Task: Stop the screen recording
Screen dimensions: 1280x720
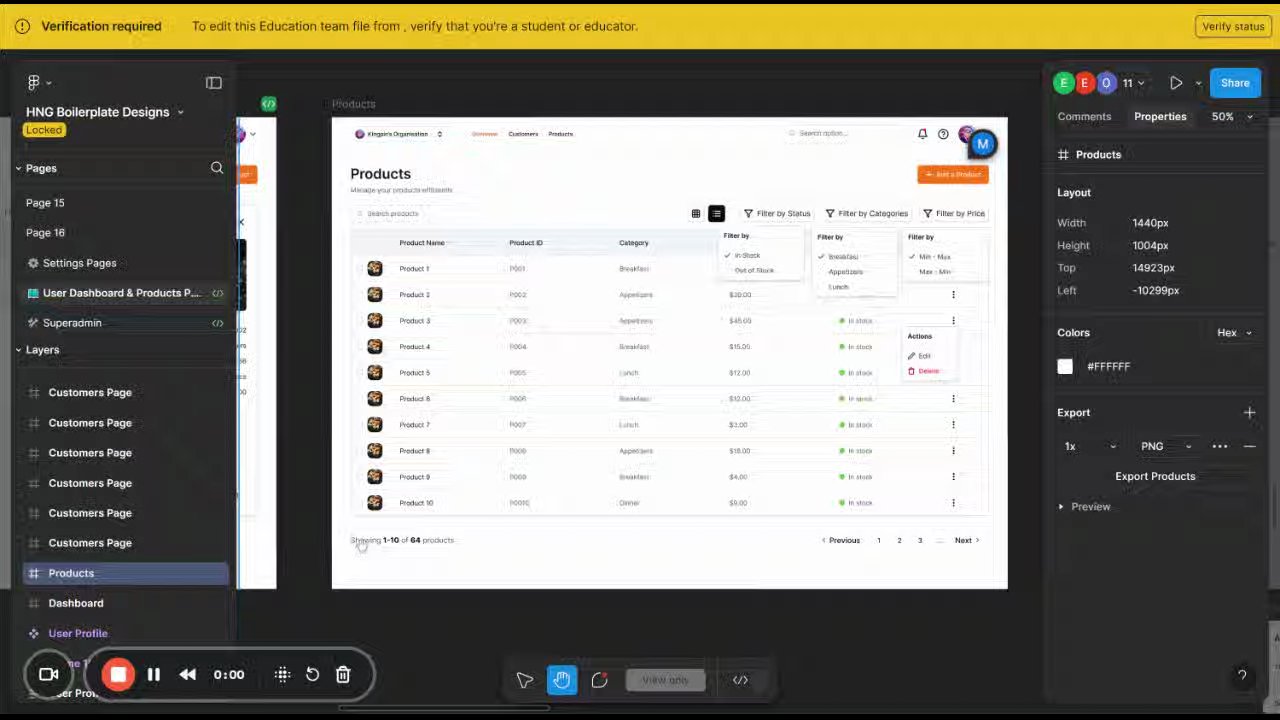Action: (x=118, y=675)
